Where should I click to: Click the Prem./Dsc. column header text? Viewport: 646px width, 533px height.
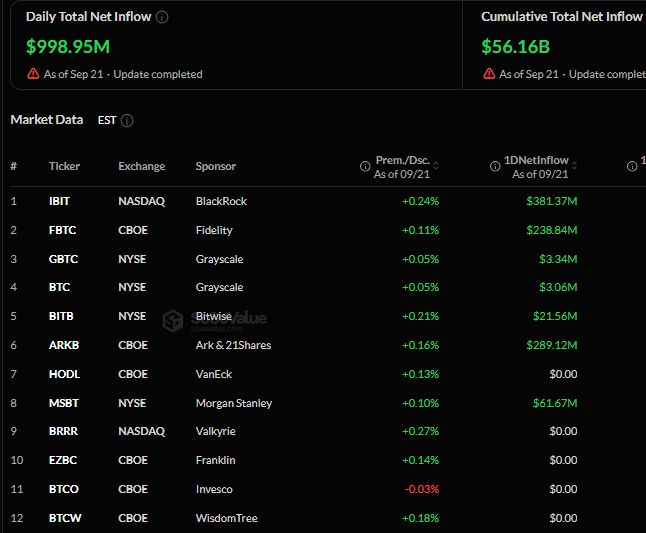[x=403, y=160]
